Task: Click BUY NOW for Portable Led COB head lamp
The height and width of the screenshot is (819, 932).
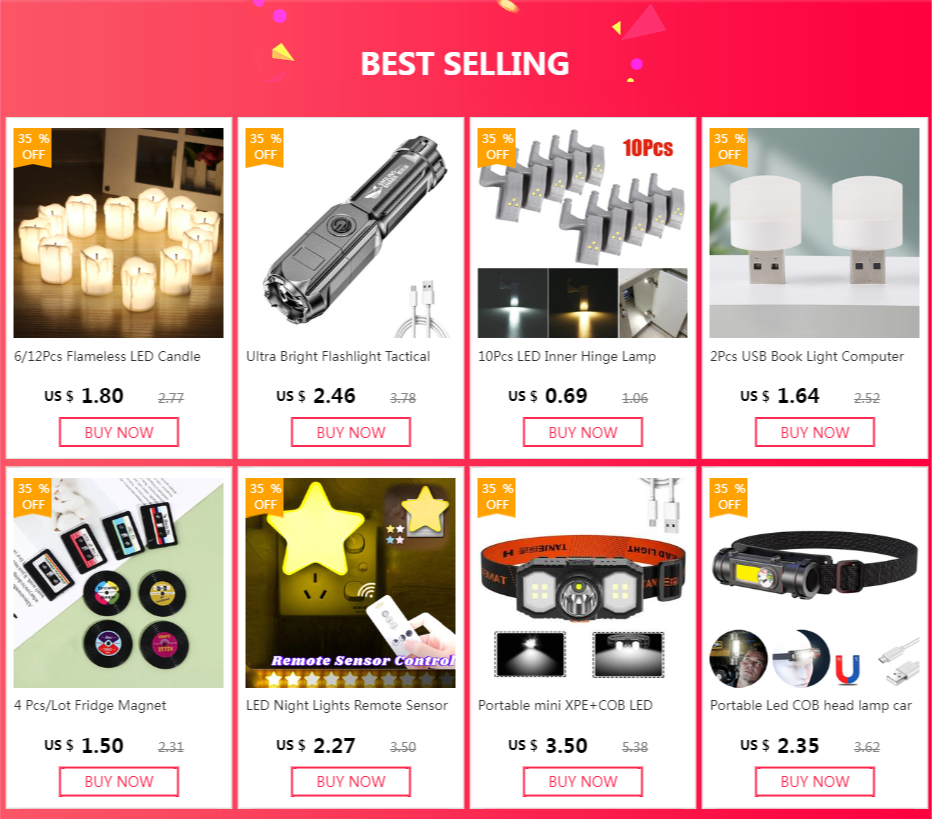Action: 815,782
